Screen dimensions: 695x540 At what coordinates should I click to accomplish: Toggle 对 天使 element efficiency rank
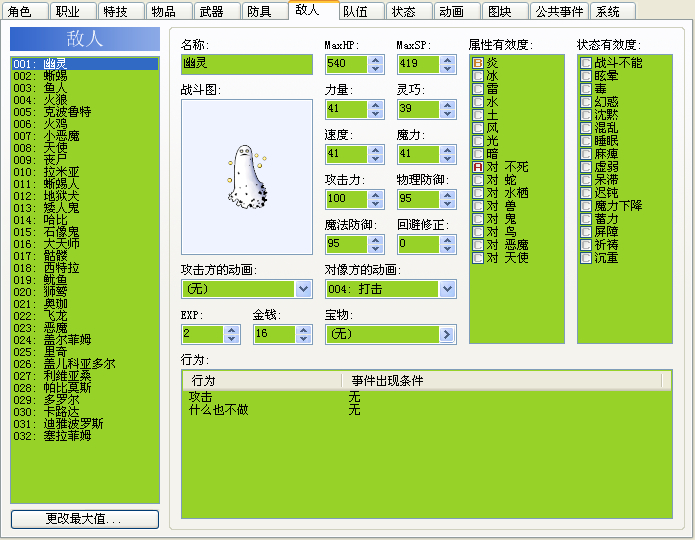pyautogui.click(x=477, y=258)
